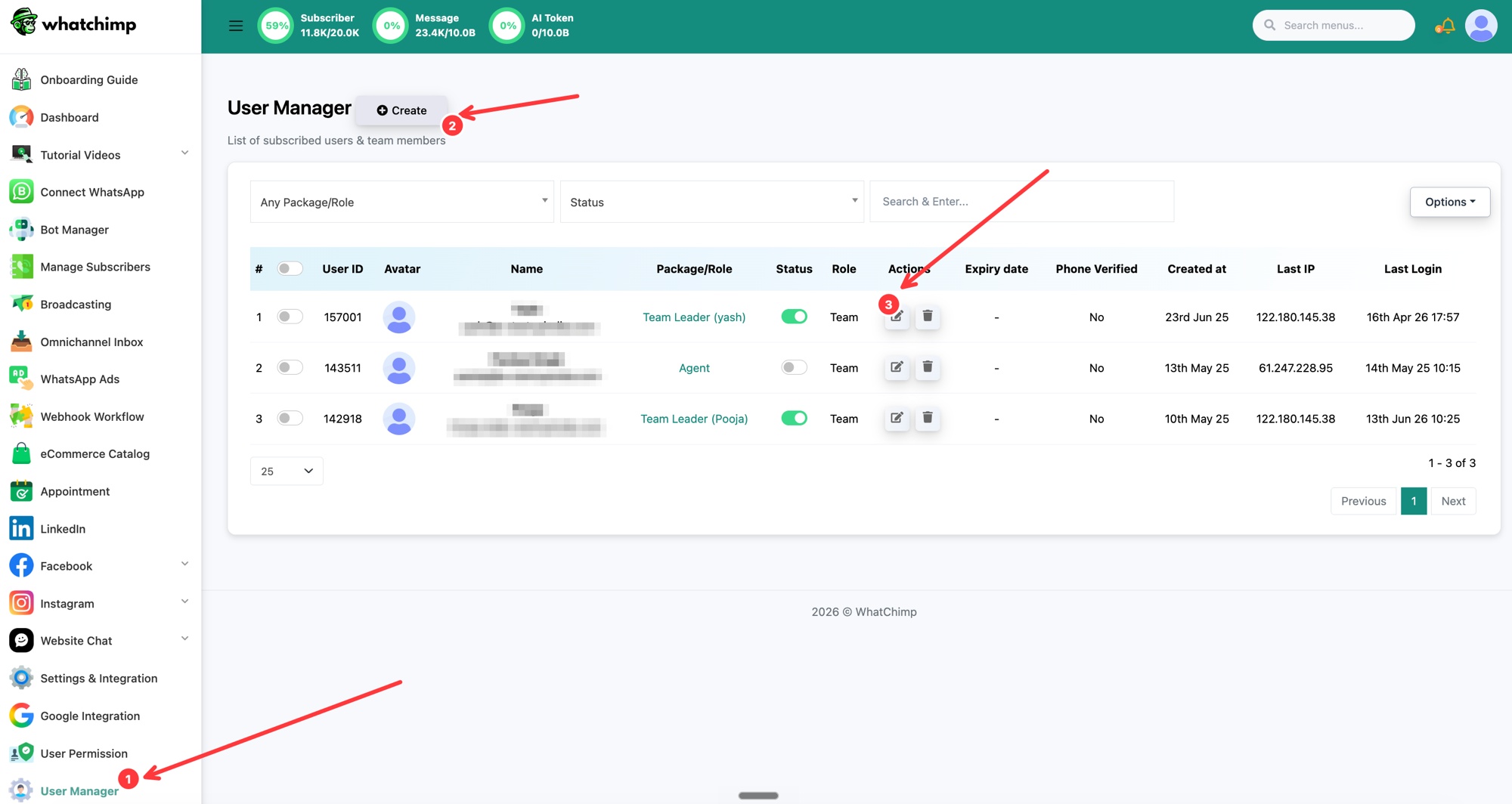Viewport: 1512px width, 804px height.
Task: Open the Any Package/Role dropdown
Action: coord(402,202)
